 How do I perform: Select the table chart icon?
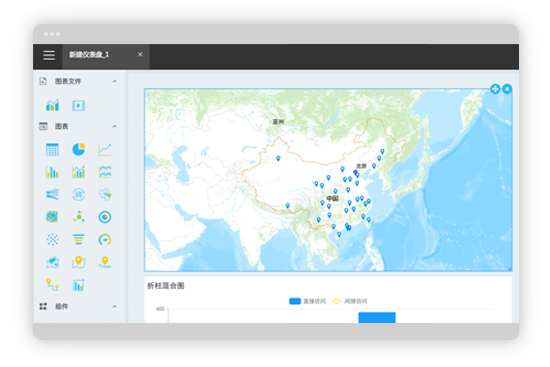tap(52, 149)
